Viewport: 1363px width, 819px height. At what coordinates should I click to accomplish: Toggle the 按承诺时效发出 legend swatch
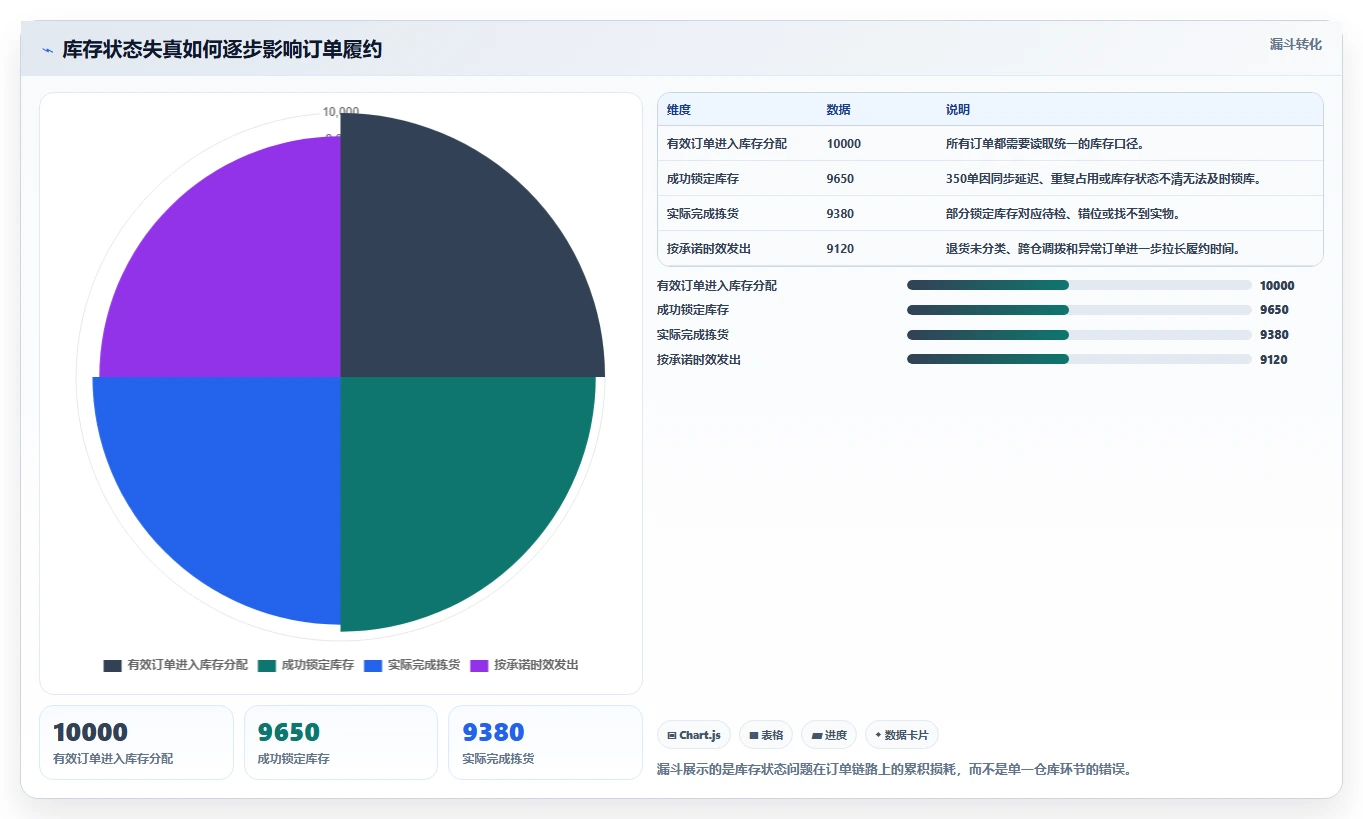pyautogui.click(x=479, y=665)
